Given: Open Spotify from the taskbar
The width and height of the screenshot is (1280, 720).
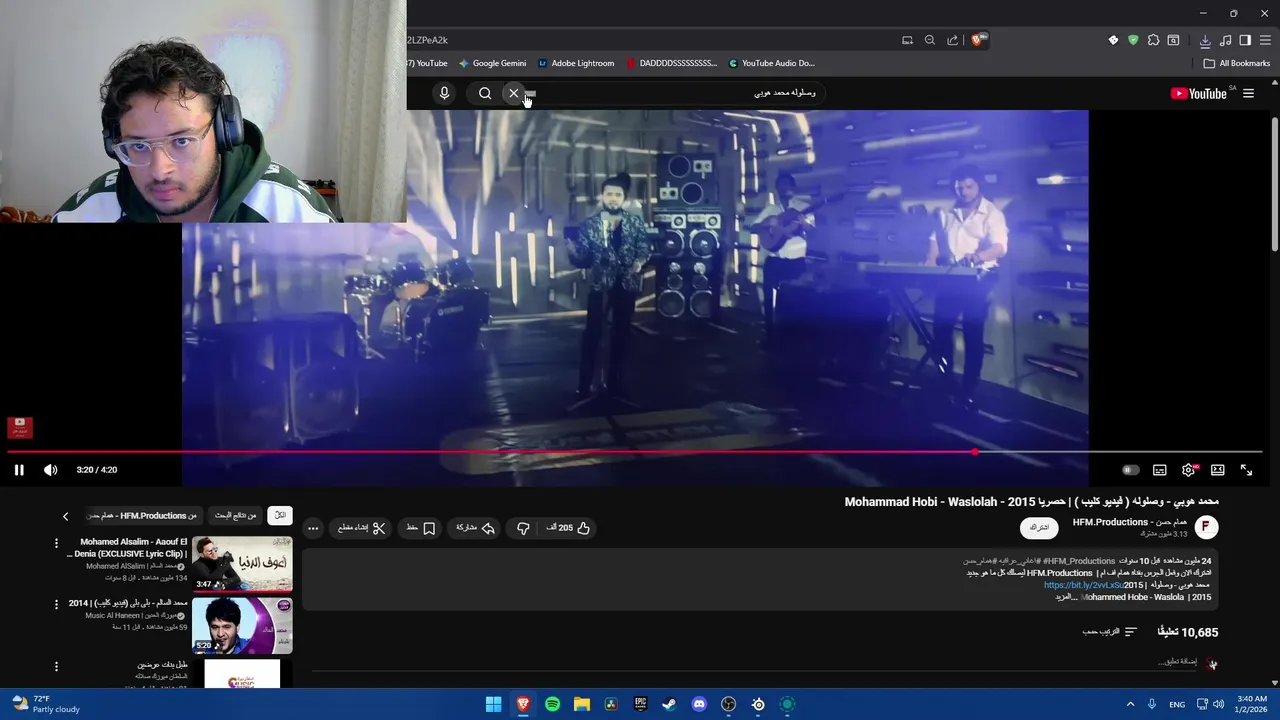Looking at the screenshot, I should (552, 704).
